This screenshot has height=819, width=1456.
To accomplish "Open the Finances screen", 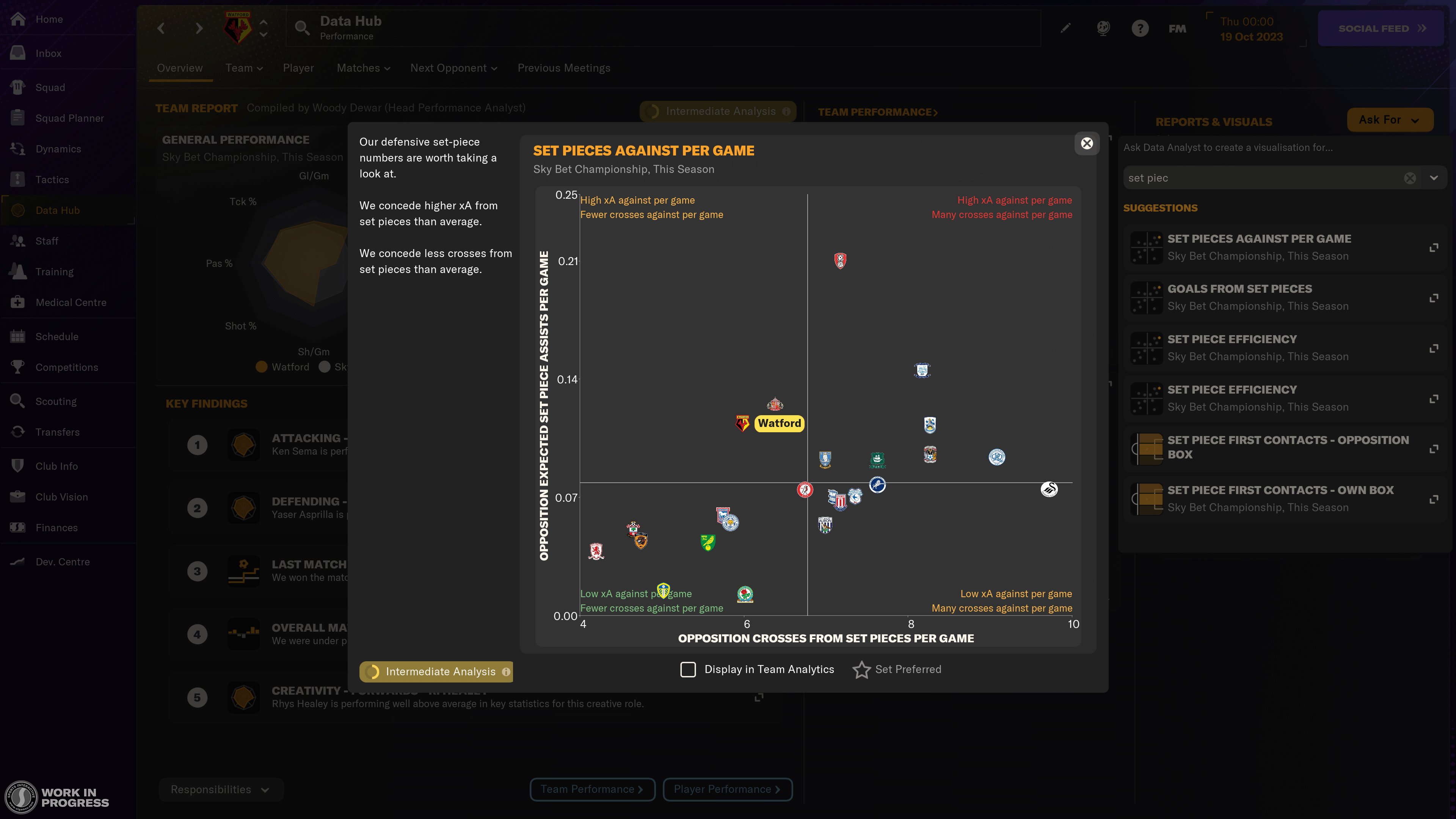I will click(56, 527).
